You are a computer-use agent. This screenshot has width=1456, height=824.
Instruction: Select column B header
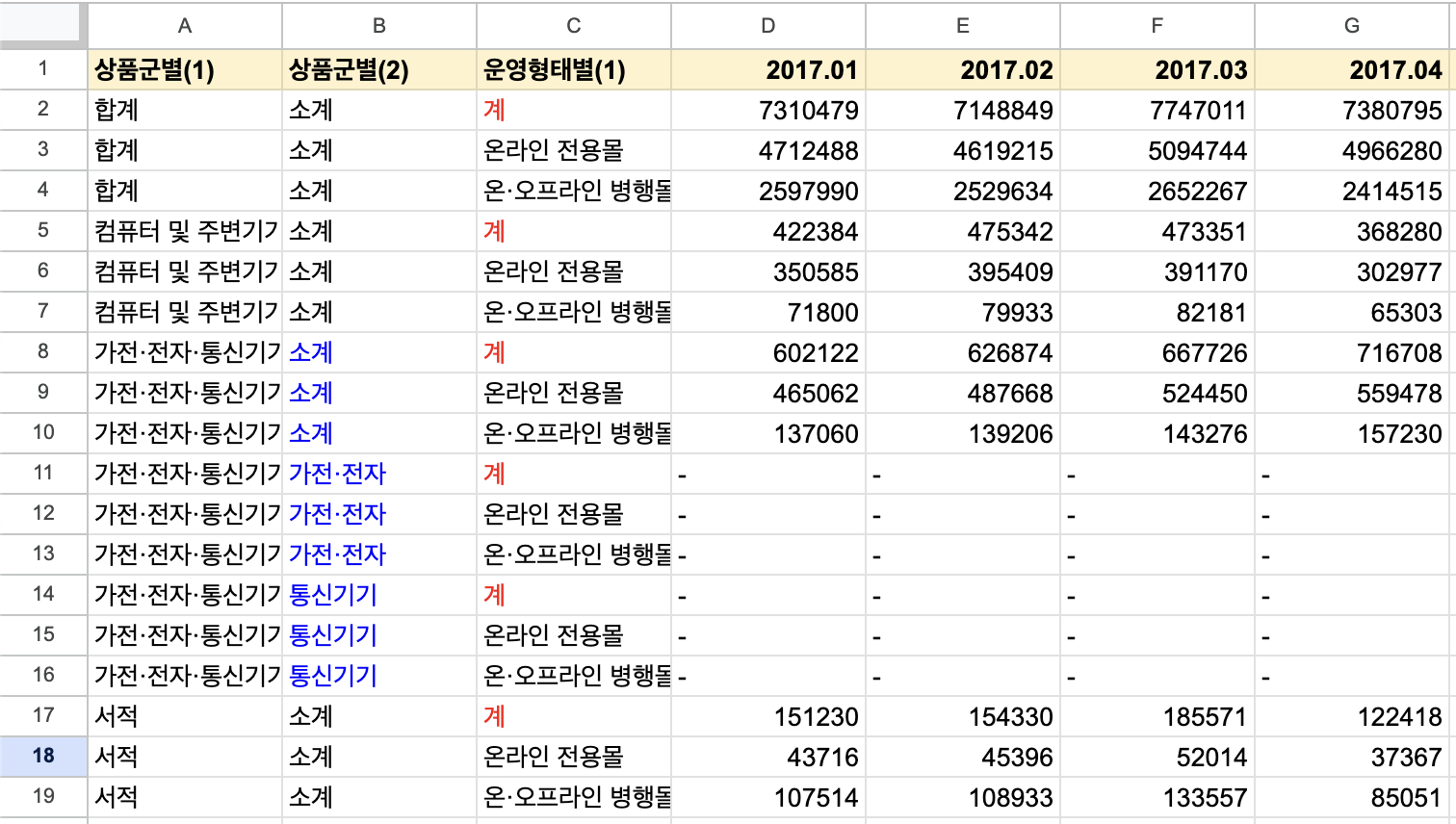(x=379, y=25)
